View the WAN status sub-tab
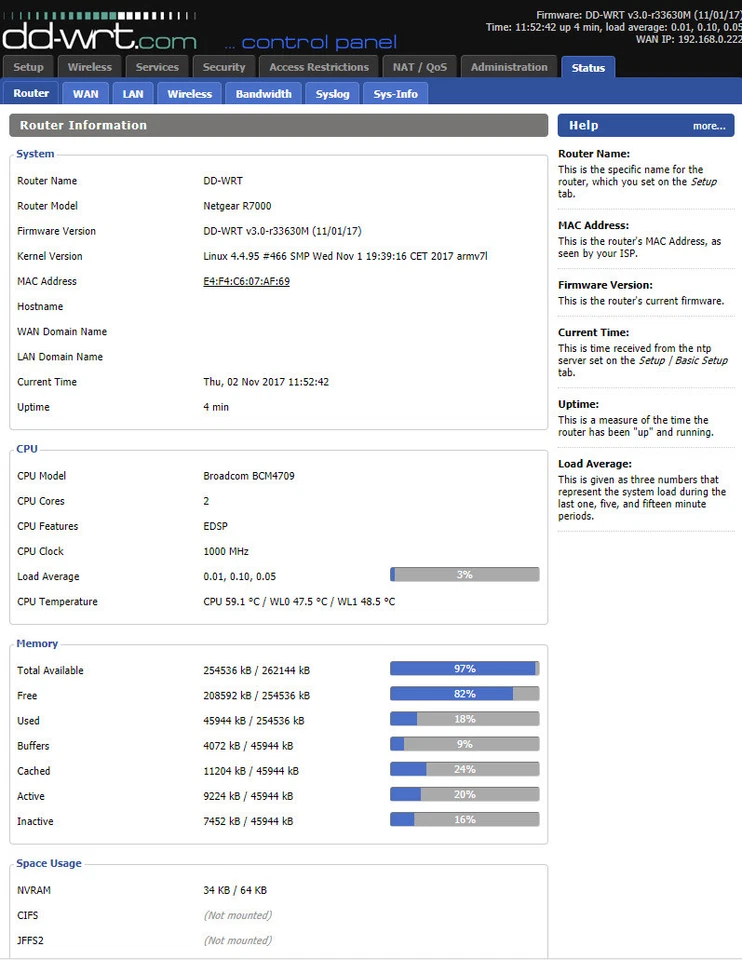This screenshot has width=742, height=960. coord(85,92)
